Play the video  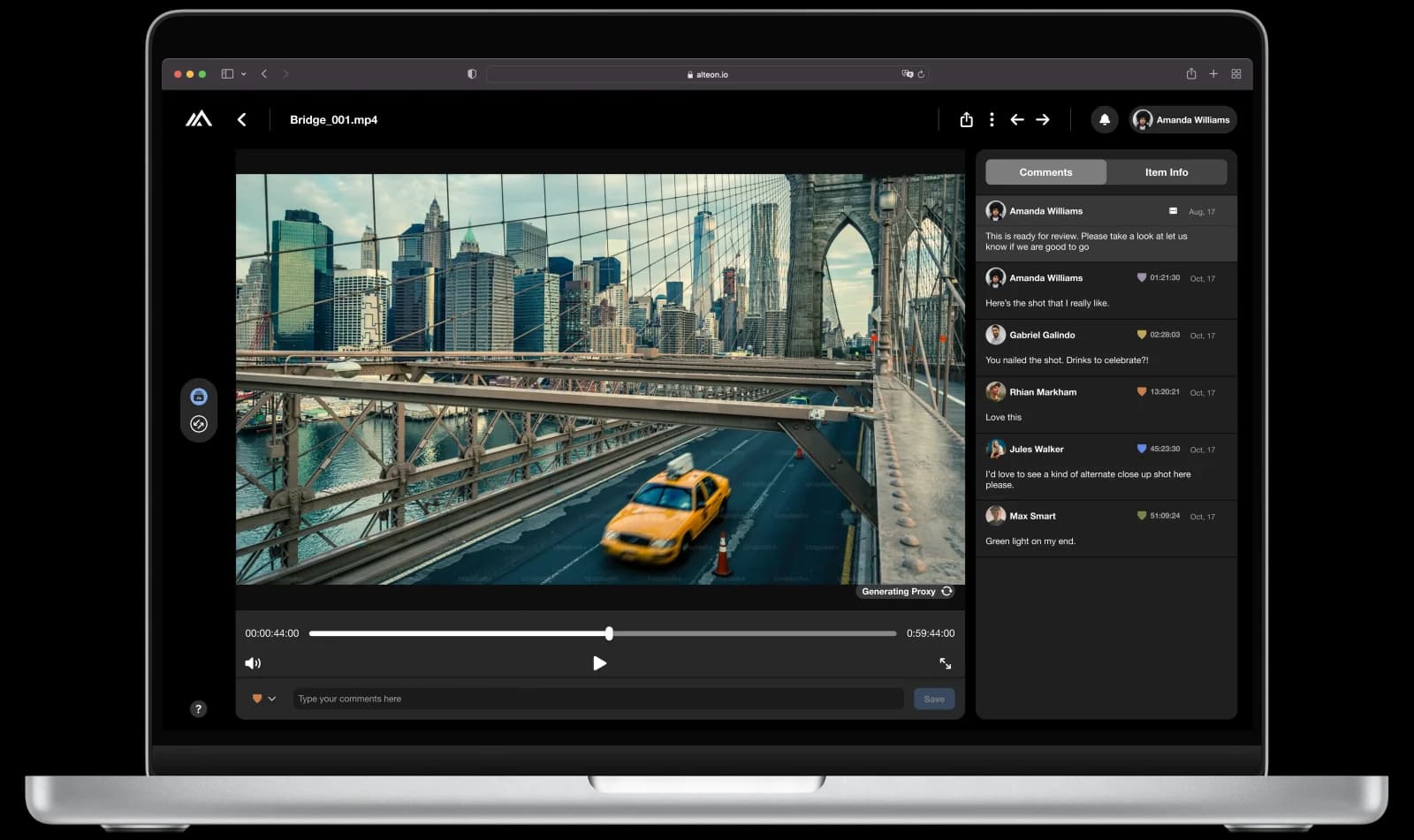[x=599, y=663]
